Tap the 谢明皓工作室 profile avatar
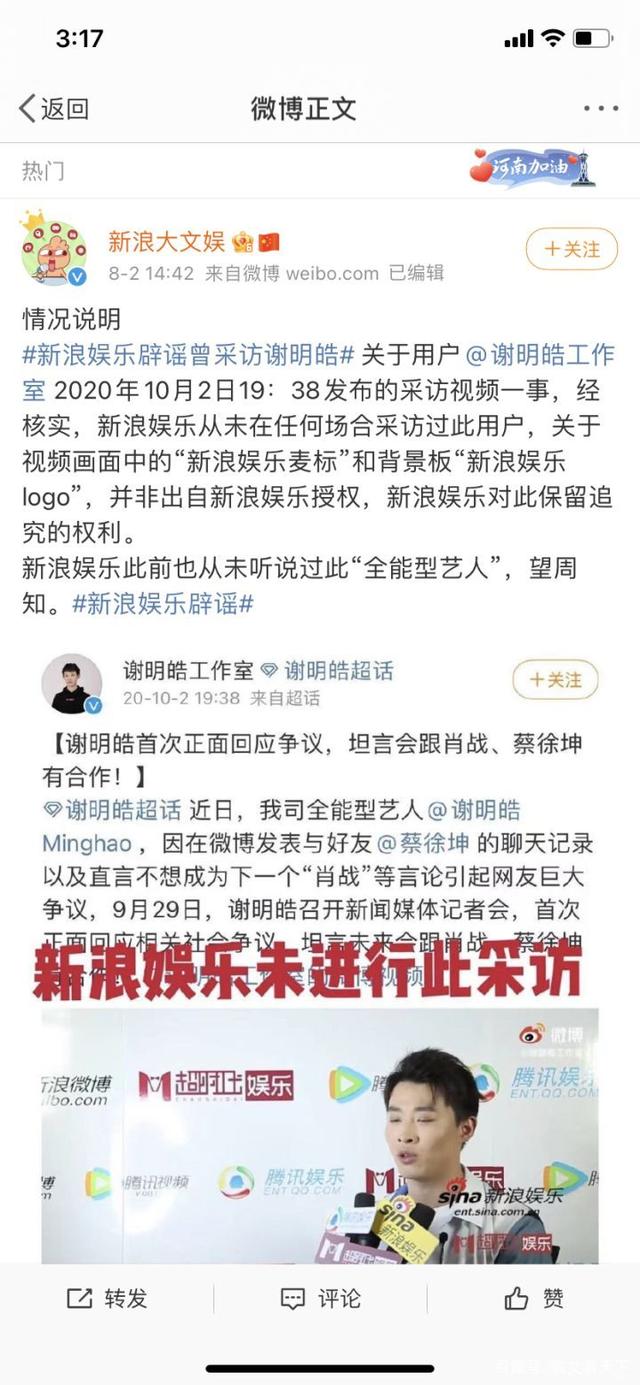640x1385 pixels. pyautogui.click(x=72, y=684)
